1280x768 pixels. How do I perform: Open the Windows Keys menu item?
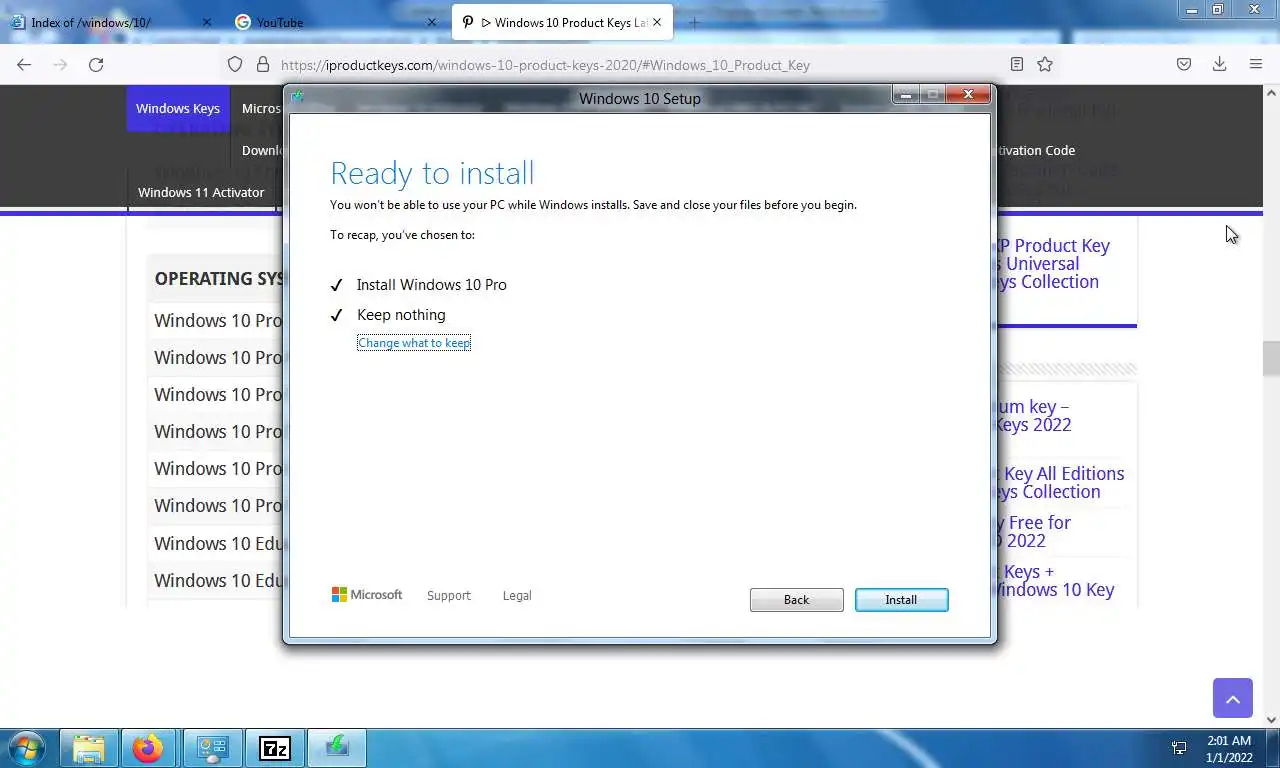coord(178,108)
